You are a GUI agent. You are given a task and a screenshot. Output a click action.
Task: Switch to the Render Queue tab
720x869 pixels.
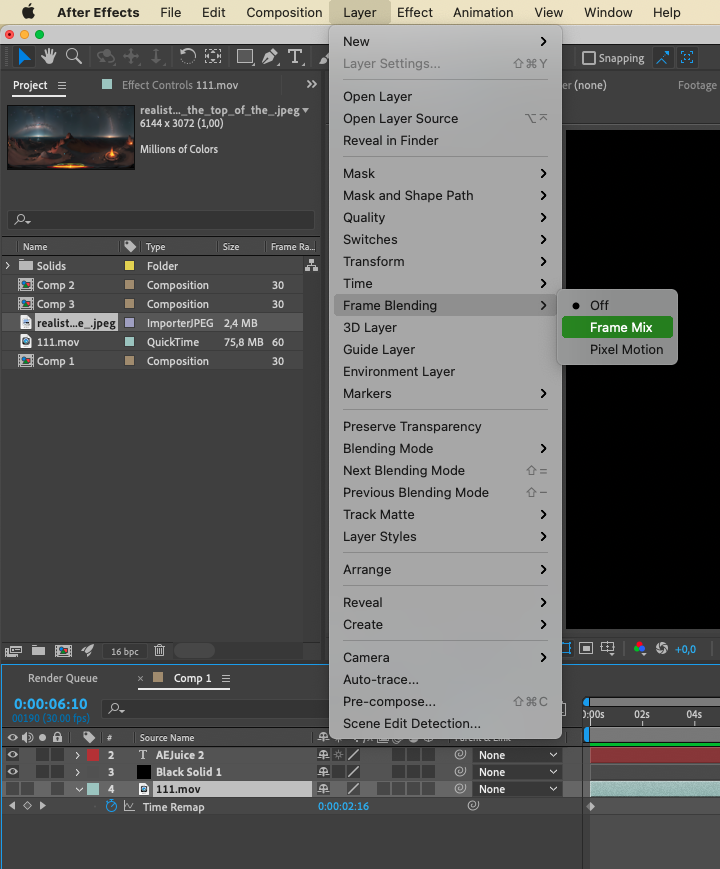click(x=63, y=678)
